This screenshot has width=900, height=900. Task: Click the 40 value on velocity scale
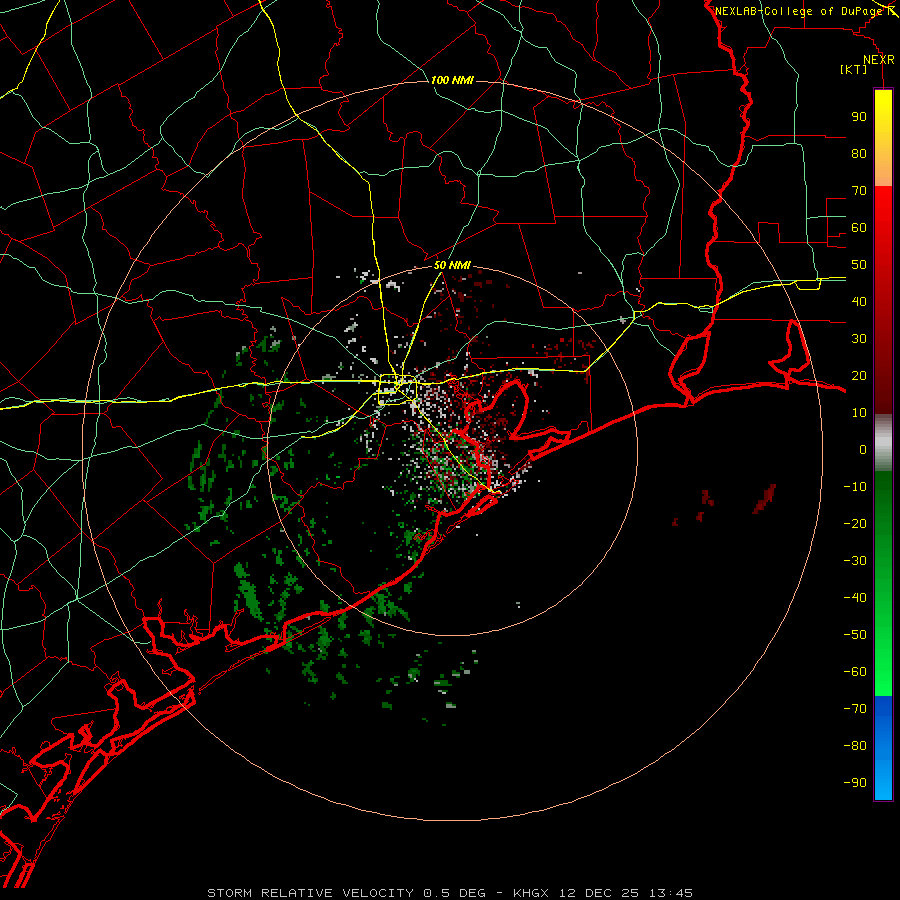pyautogui.click(x=859, y=301)
